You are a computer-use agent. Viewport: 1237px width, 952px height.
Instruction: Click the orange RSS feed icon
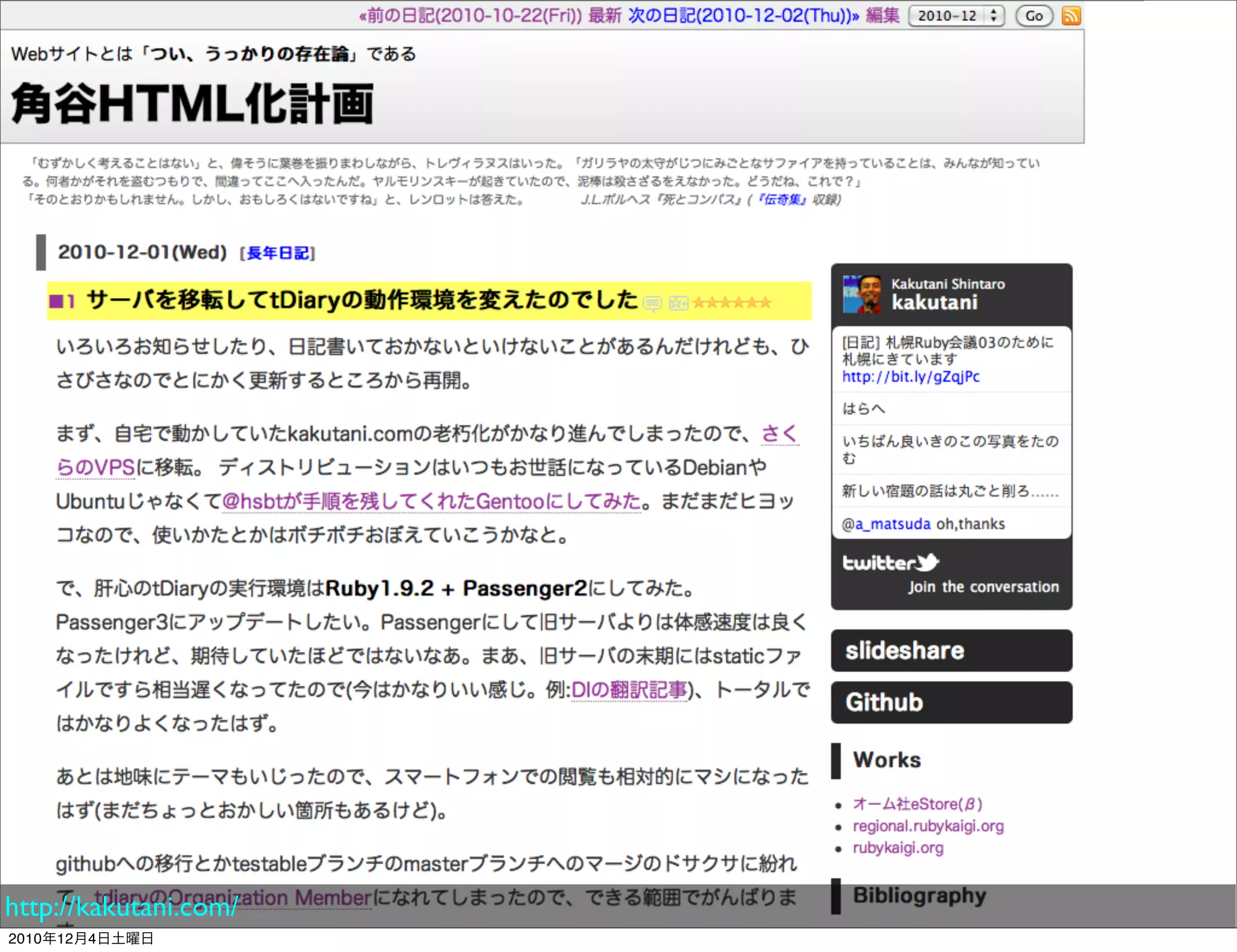[x=1071, y=16]
